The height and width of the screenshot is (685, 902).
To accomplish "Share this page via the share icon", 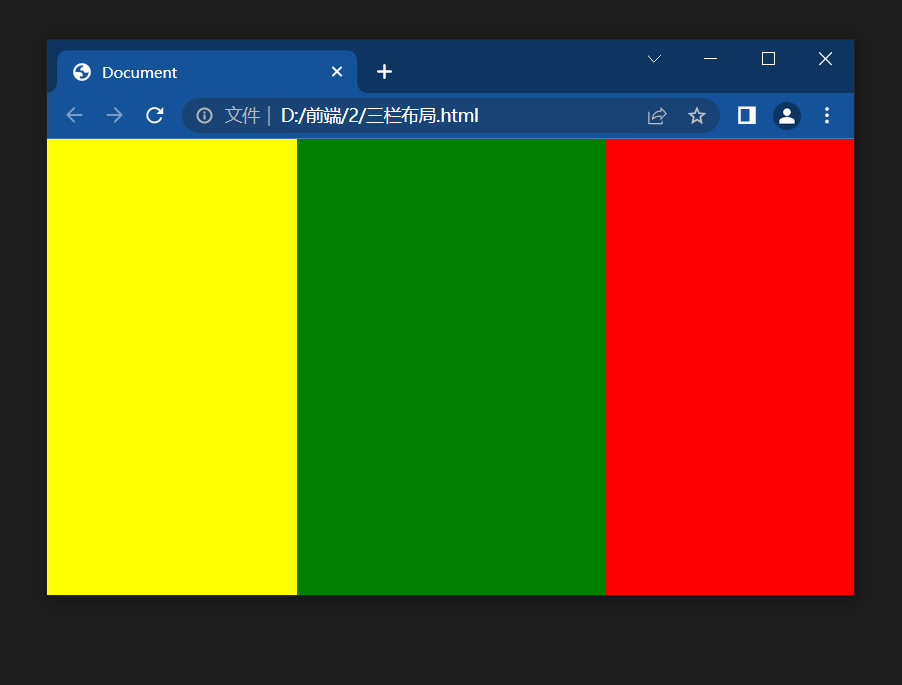I will click(x=657, y=116).
